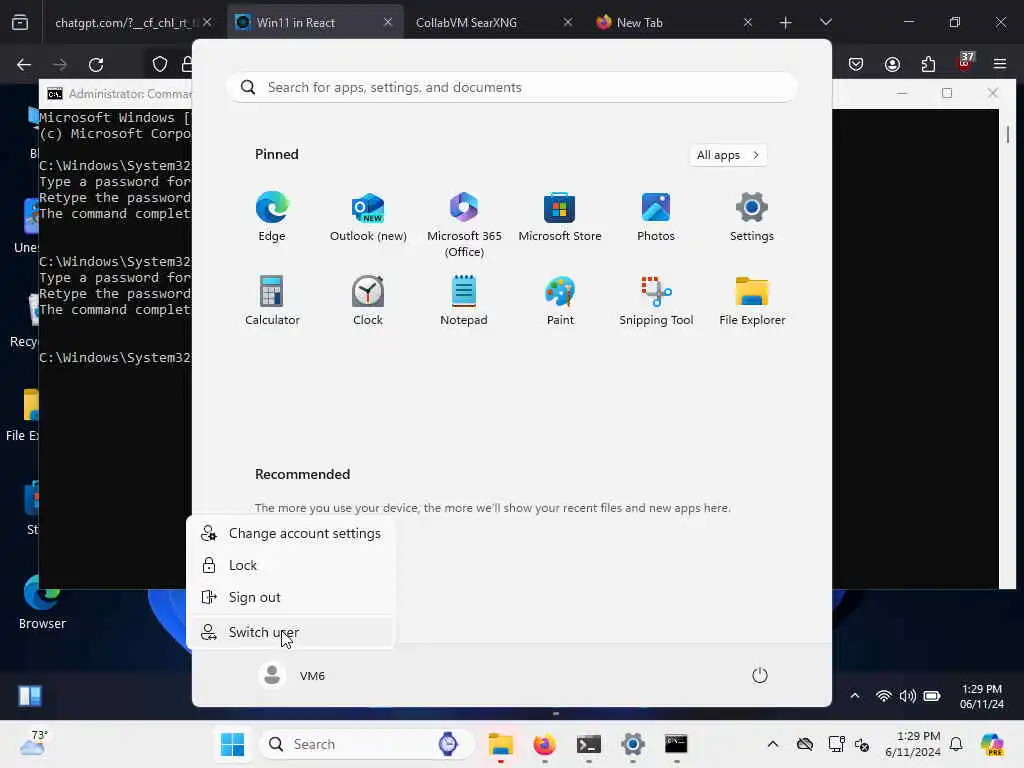Launch Outlook (new) from Pinned

click(x=368, y=217)
